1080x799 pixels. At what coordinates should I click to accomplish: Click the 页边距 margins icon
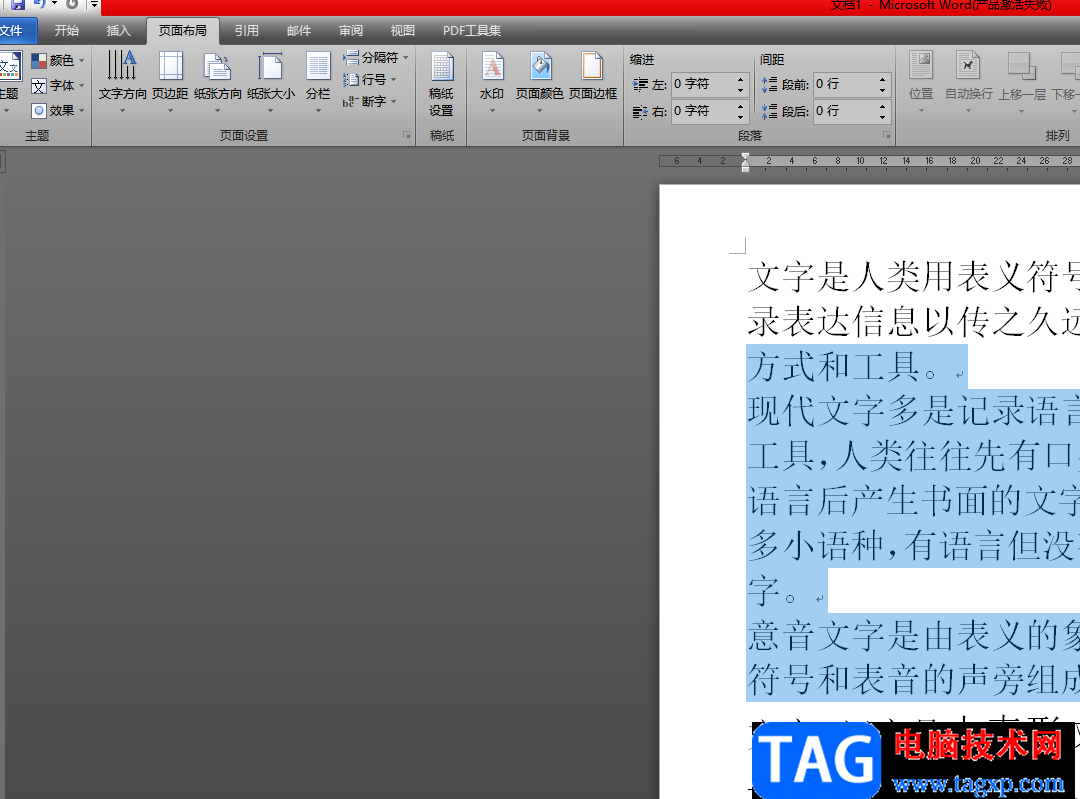pyautogui.click(x=170, y=76)
